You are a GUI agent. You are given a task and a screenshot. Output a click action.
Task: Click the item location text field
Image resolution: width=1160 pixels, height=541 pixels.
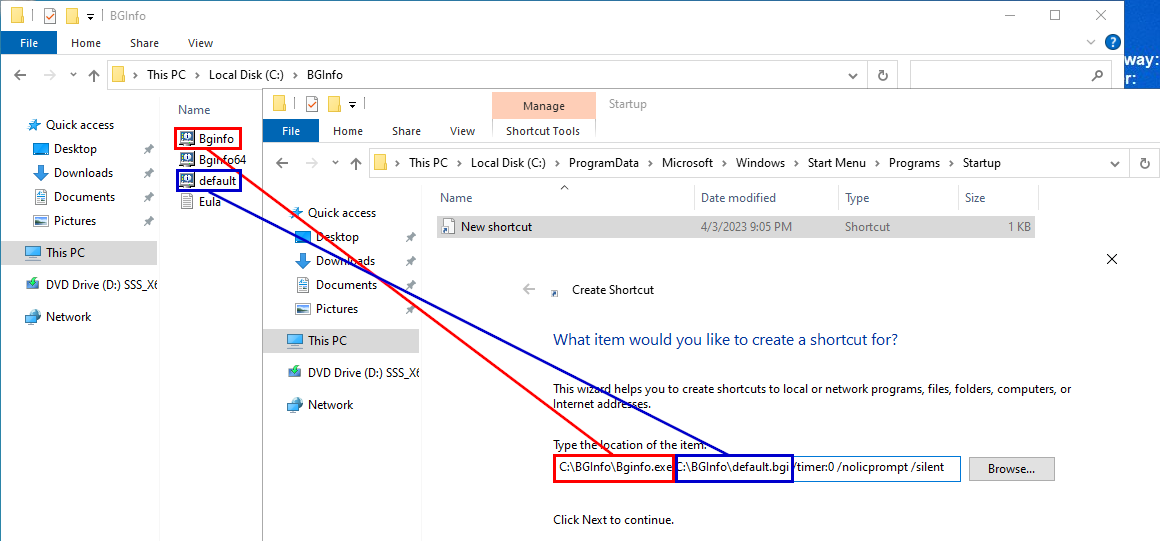pyautogui.click(x=875, y=468)
